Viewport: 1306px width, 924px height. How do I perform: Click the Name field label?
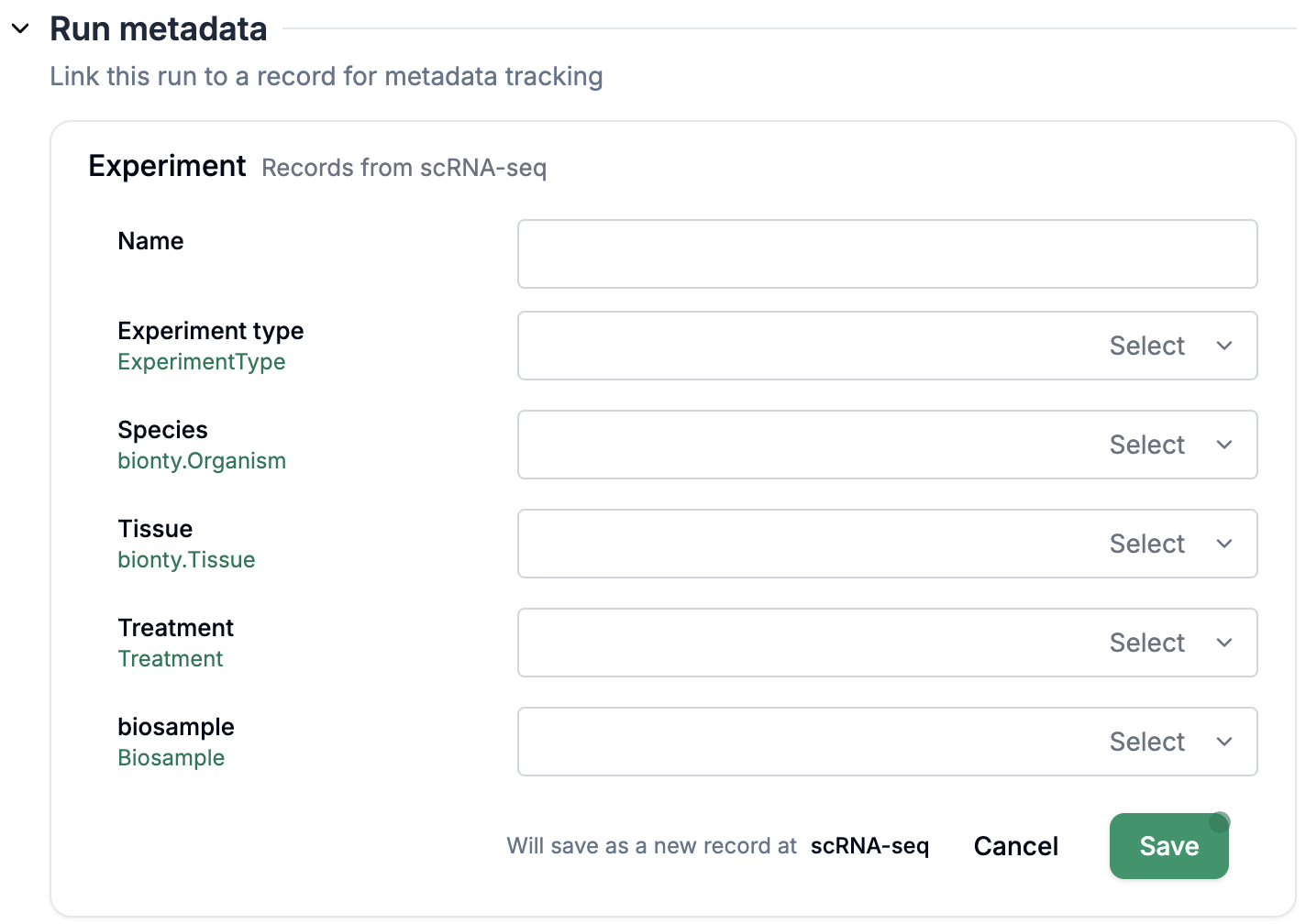(x=150, y=241)
